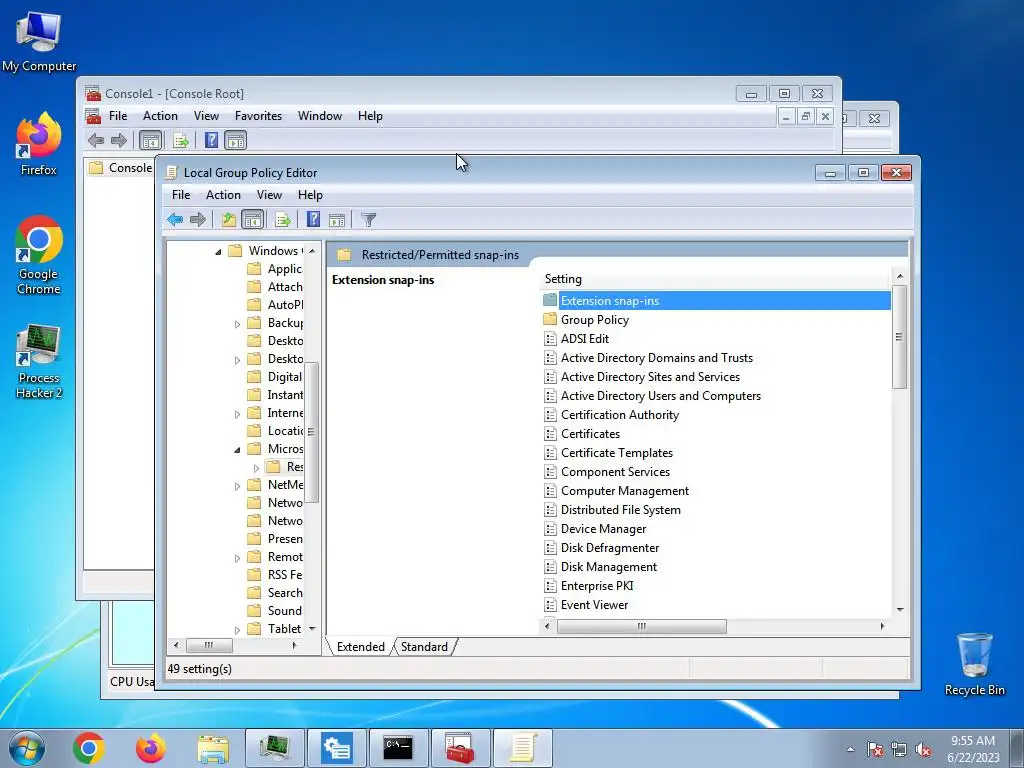Expand the Backup tree folder
1024x768 pixels.
coord(237,324)
